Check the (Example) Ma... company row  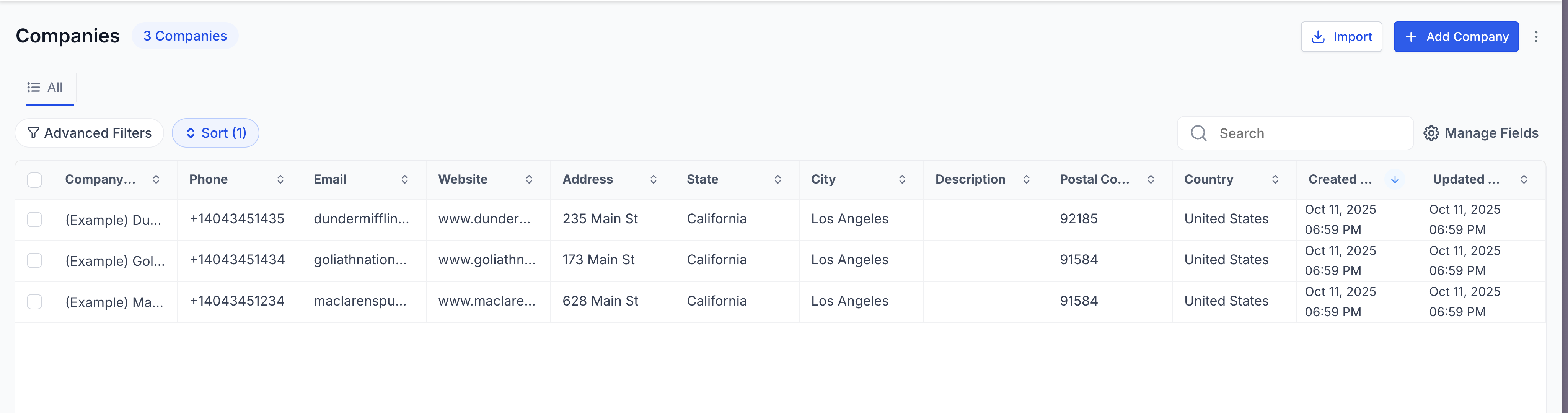point(35,302)
